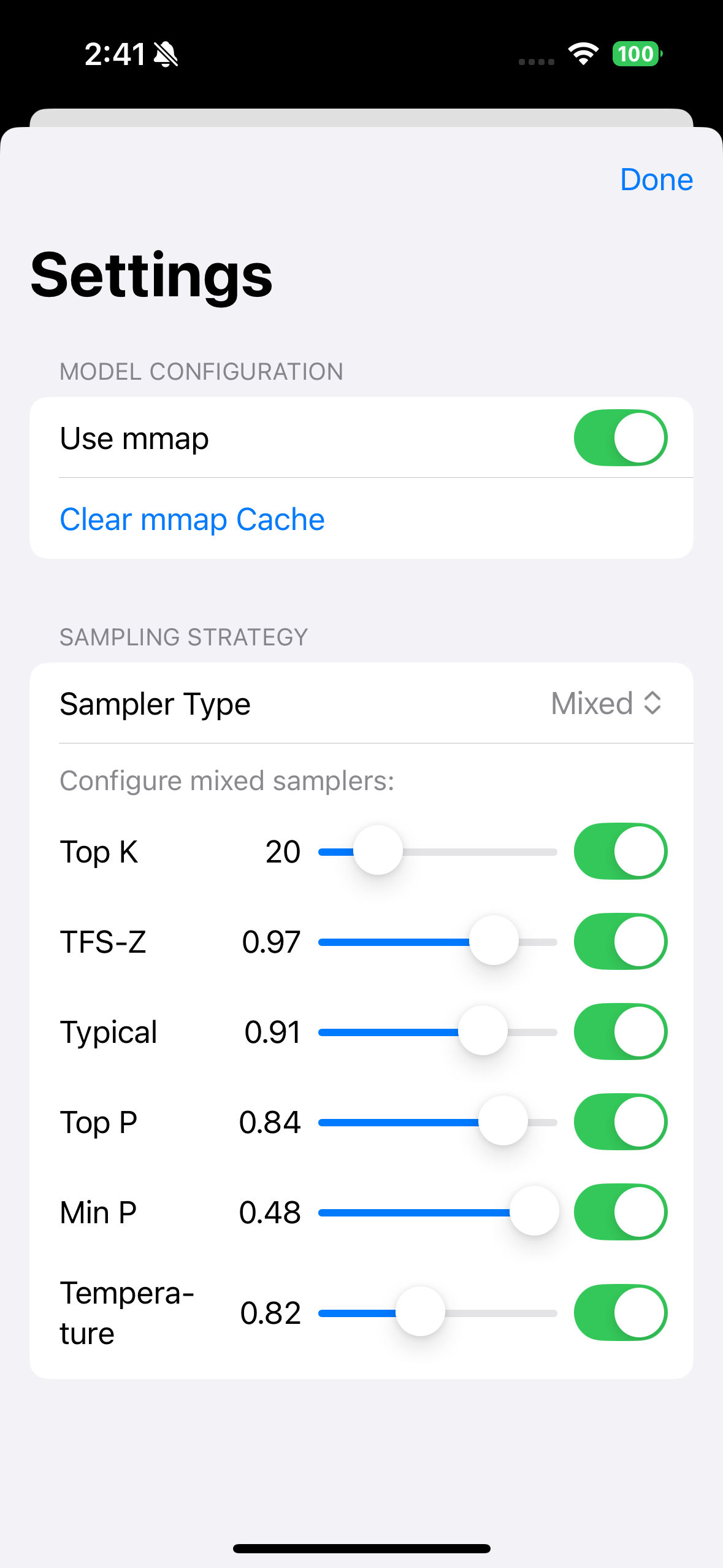Tap the Wi-Fi status icon
Screen dimensions: 723x1568
[583, 54]
